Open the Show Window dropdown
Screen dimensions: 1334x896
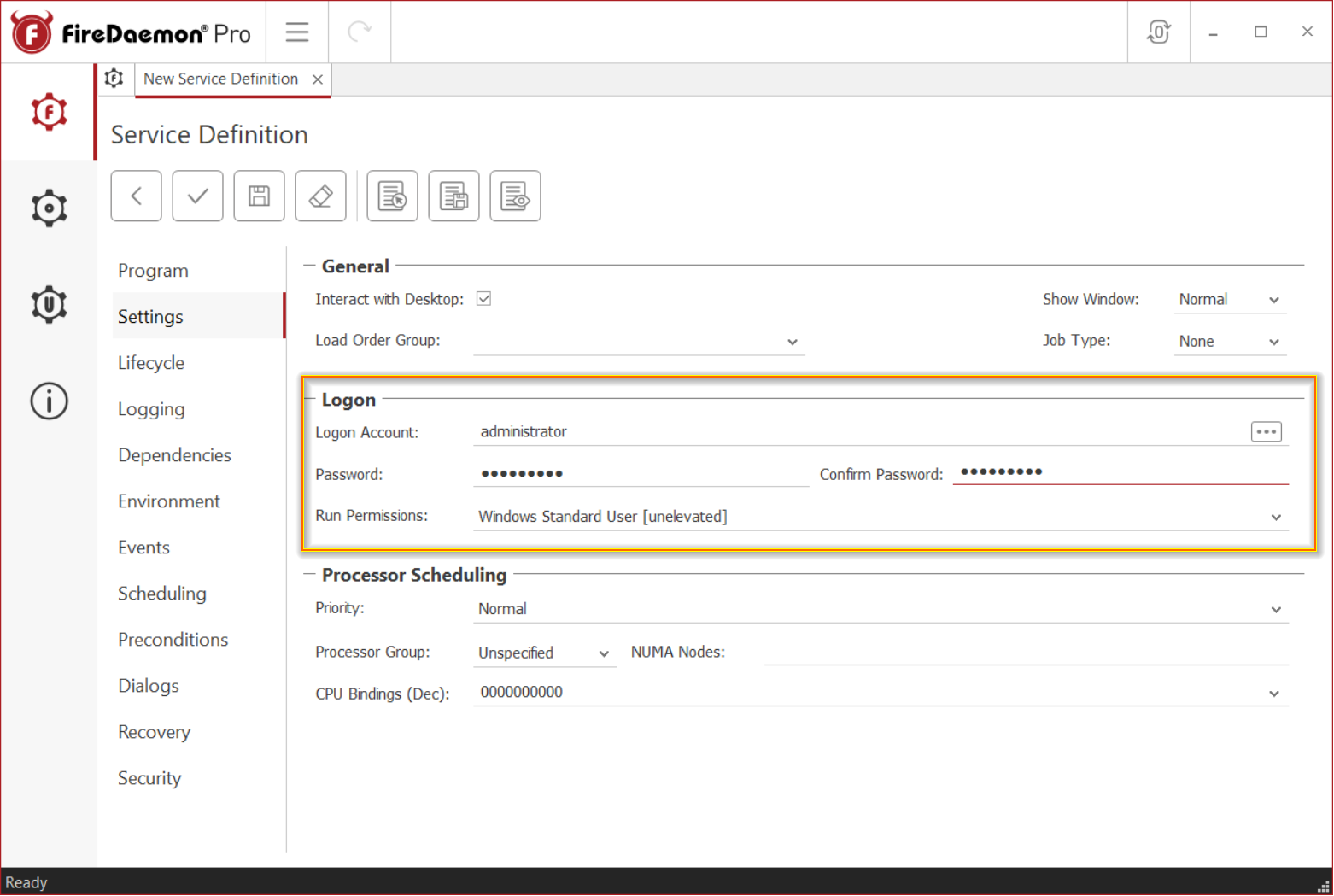(x=1230, y=300)
